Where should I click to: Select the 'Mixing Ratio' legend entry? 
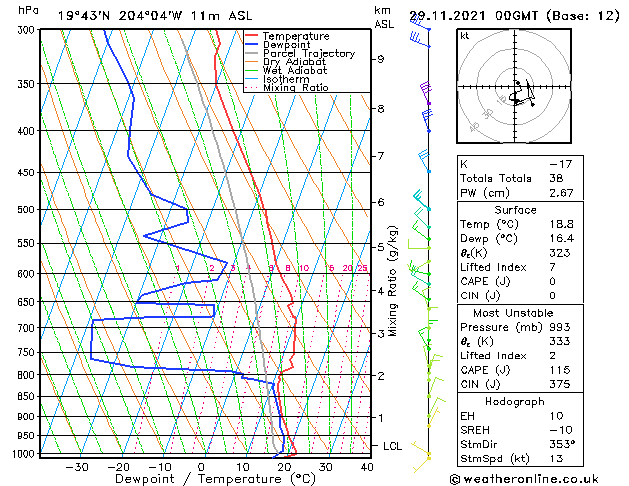(296, 87)
